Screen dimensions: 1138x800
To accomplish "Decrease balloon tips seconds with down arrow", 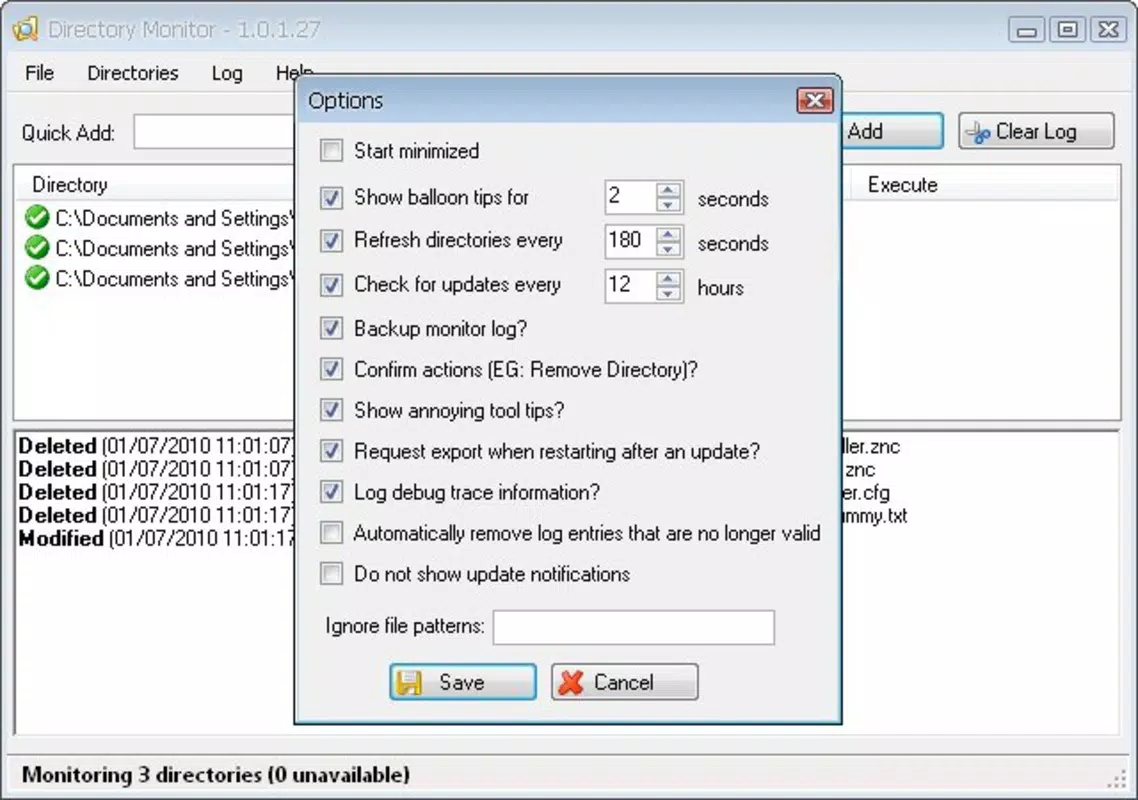I will [x=668, y=205].
